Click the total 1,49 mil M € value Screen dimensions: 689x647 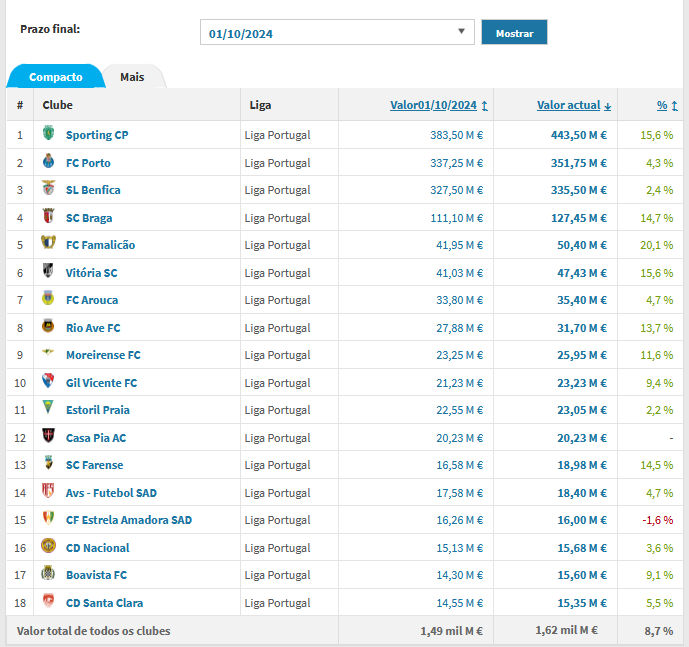coord(451,631)
